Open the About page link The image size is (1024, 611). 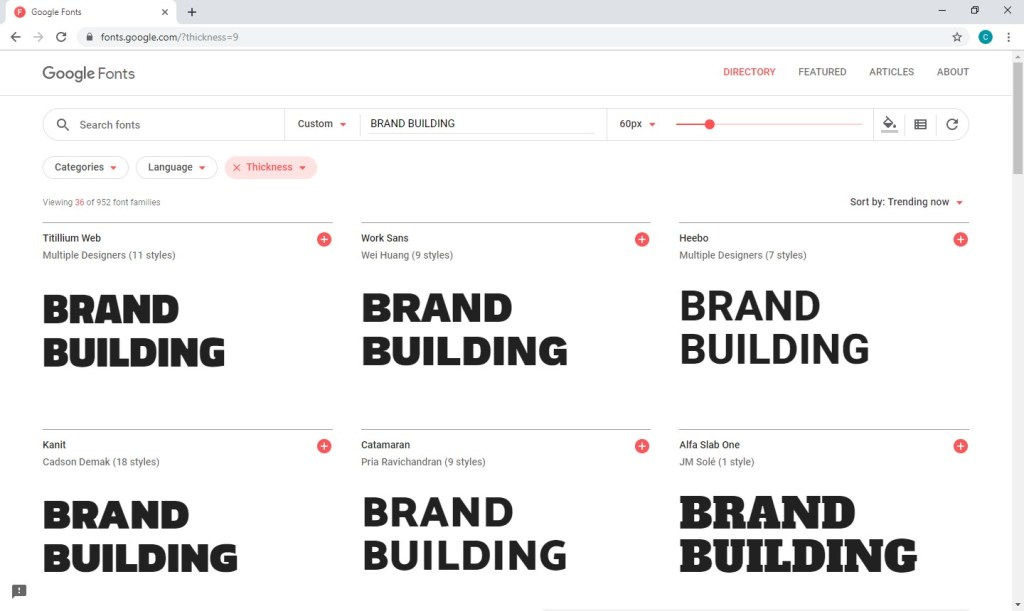coord(952,72)
